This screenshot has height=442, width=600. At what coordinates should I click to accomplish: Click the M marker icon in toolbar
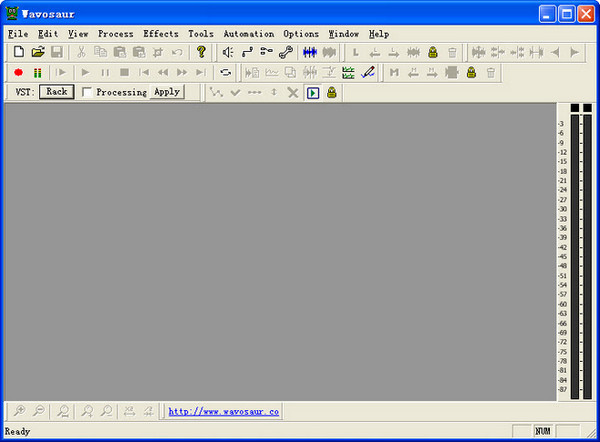tap(394, 72)
